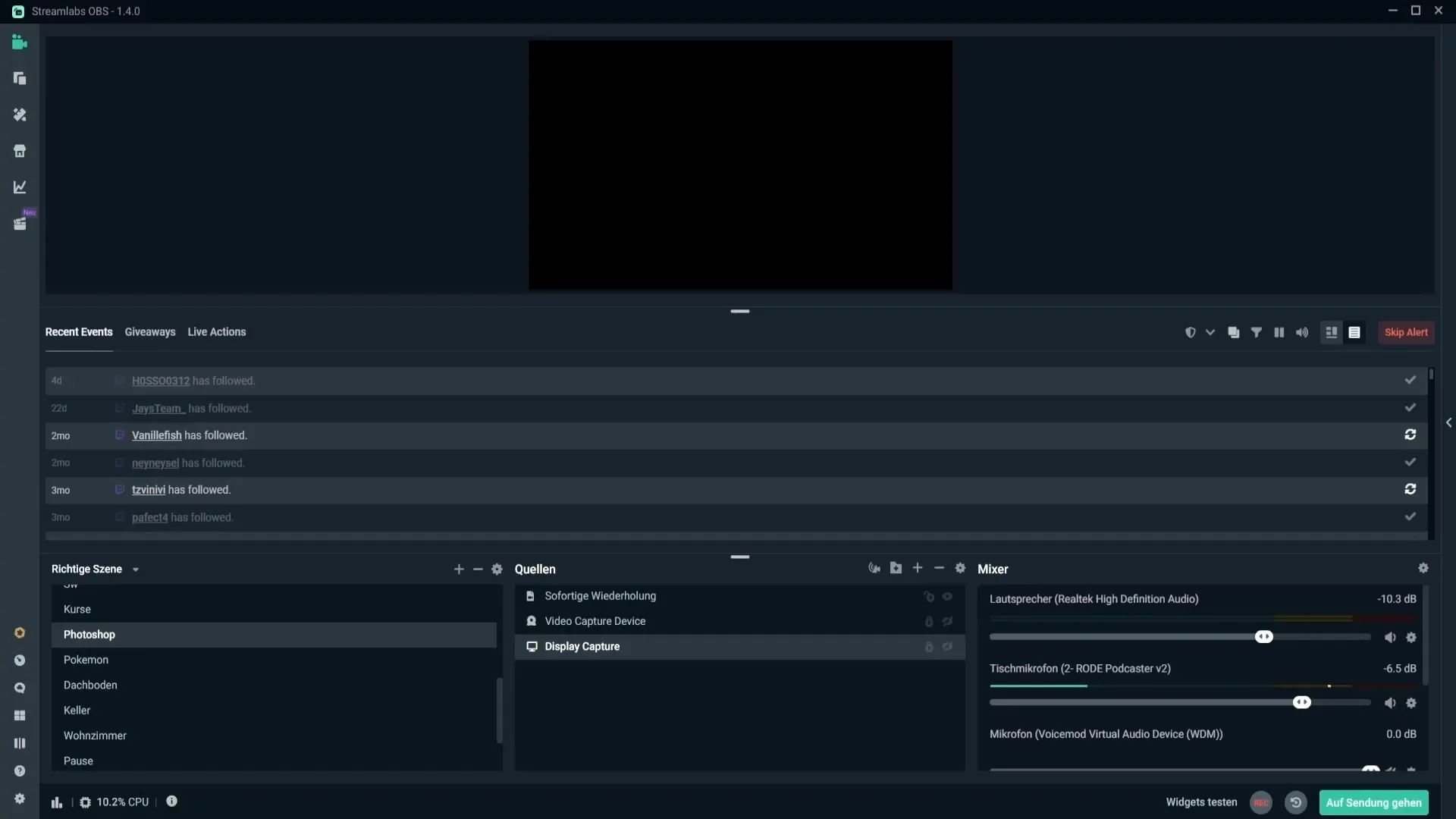Open the Highlighter clapperboard icon marked New
1456x819 pixels.
20,224
